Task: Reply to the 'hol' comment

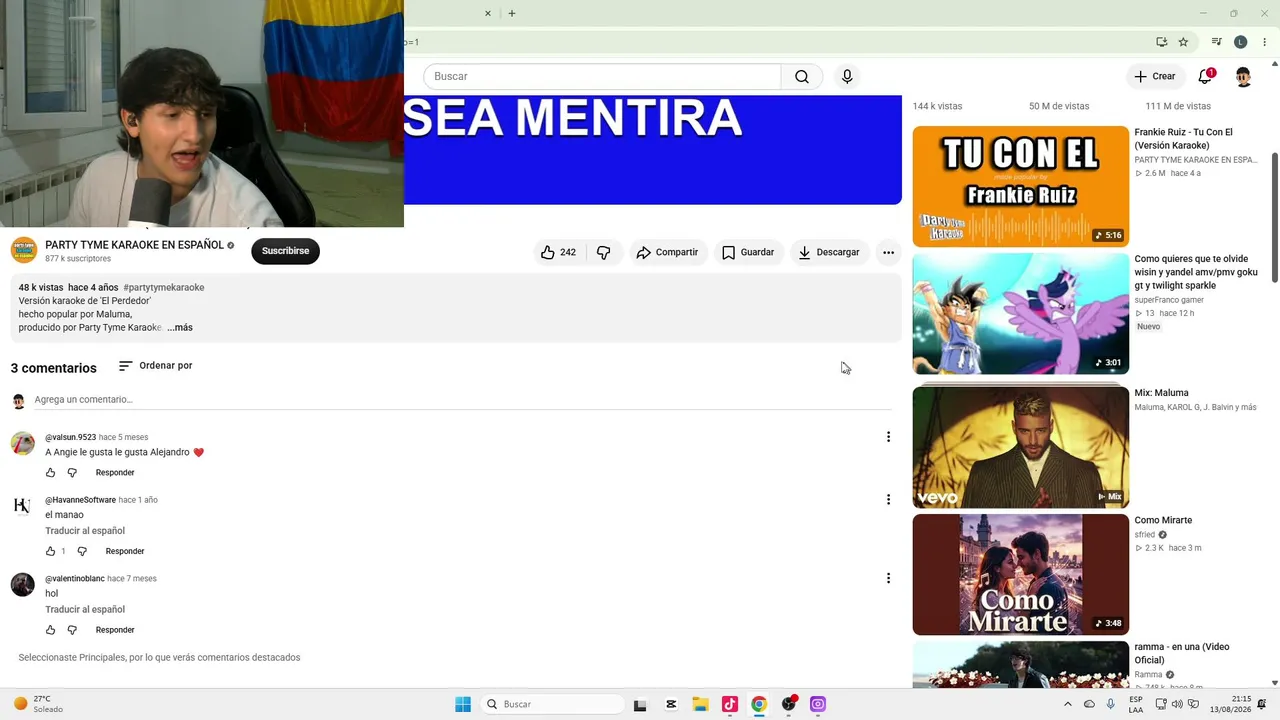Action: (115, 630)
